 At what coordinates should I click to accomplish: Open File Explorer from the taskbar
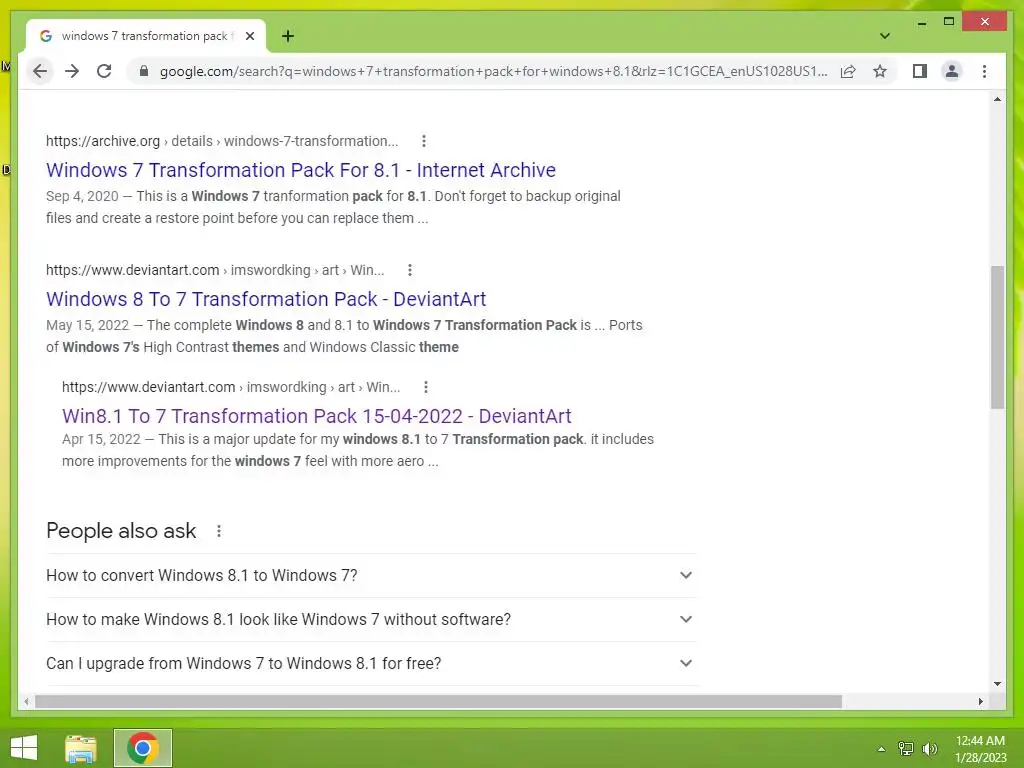pos(81,748)
